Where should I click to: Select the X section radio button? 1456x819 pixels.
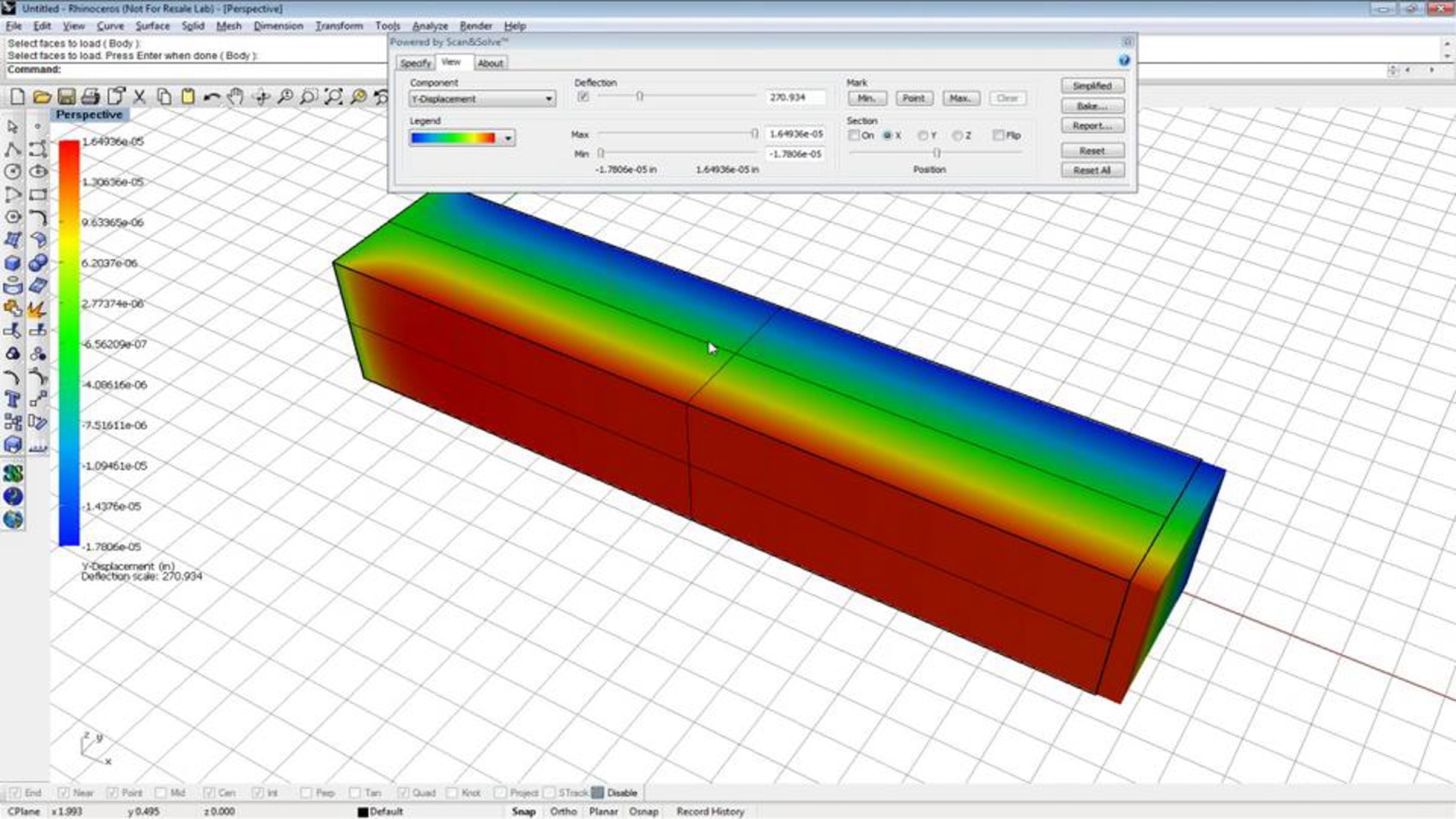coord(888,135)
